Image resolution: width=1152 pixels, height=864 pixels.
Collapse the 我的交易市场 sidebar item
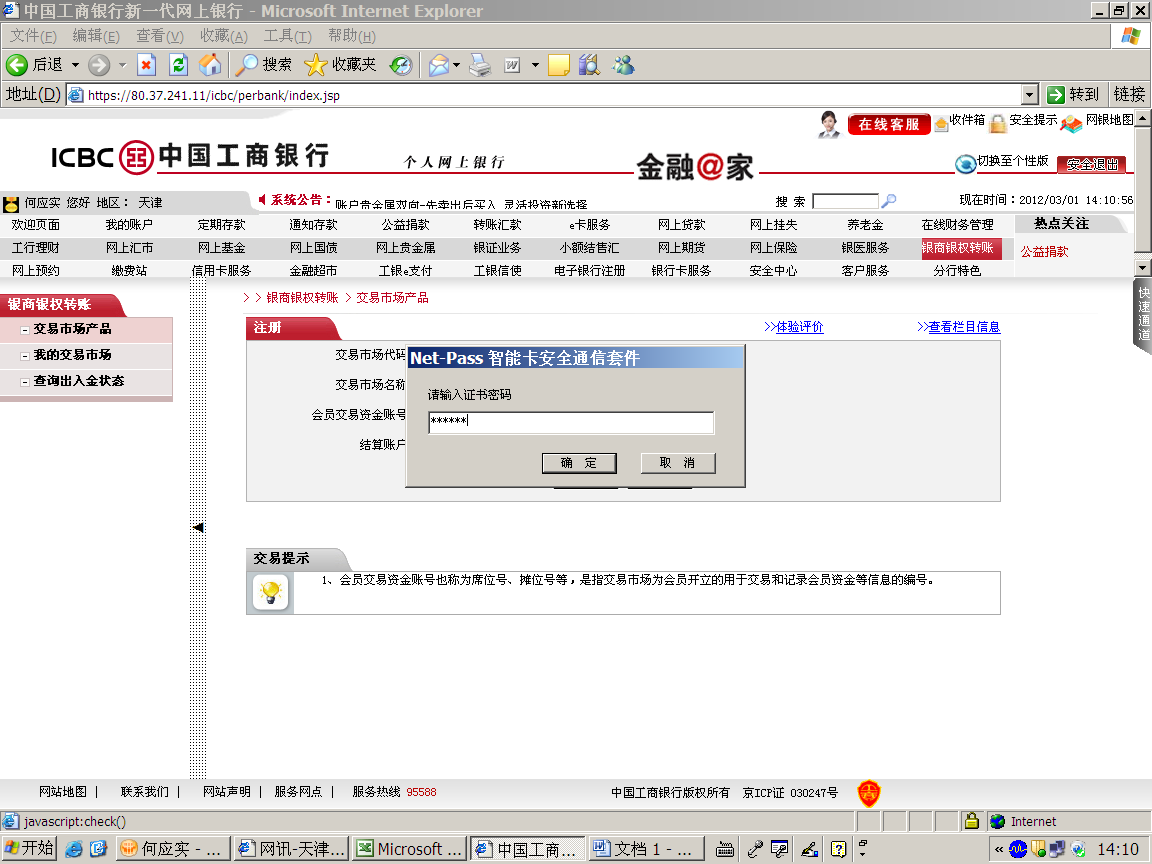tap(25, 356)
